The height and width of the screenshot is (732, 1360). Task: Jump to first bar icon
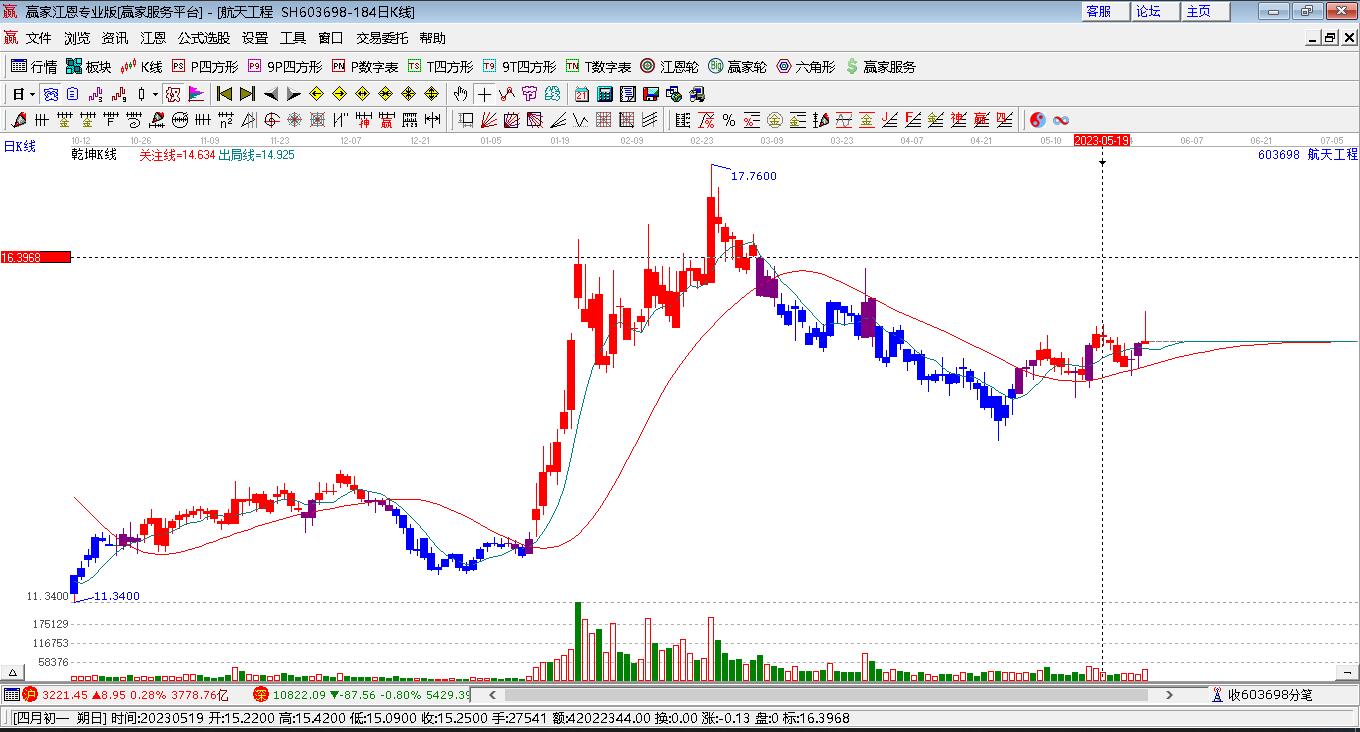[225, 94]
